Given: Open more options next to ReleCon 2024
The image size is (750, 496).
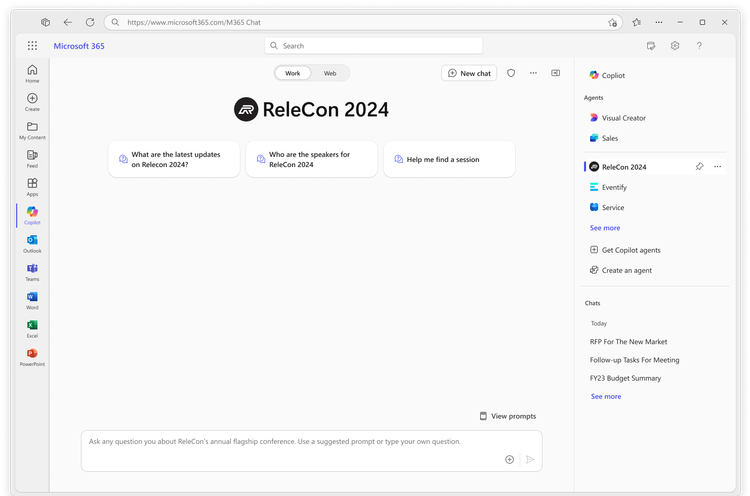Looking at the screenshot, I should [717, 166].
